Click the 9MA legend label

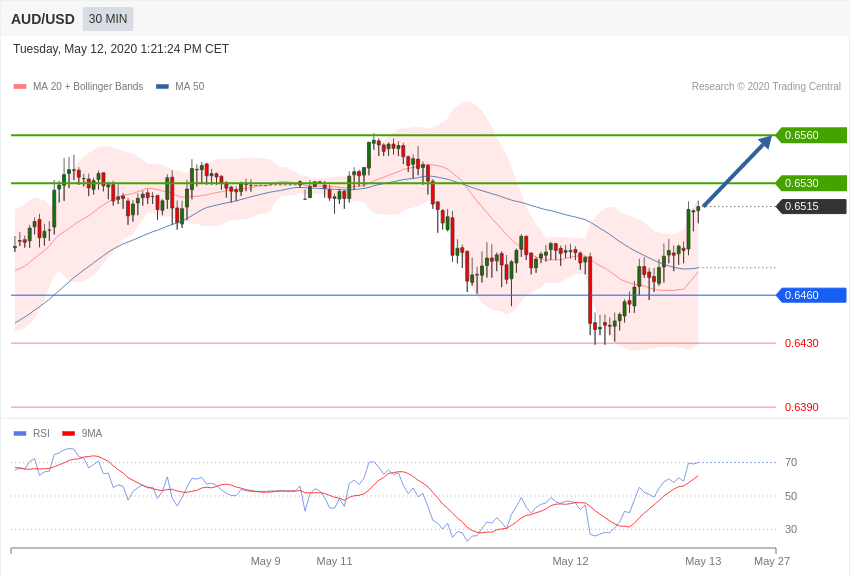(92, 433)
